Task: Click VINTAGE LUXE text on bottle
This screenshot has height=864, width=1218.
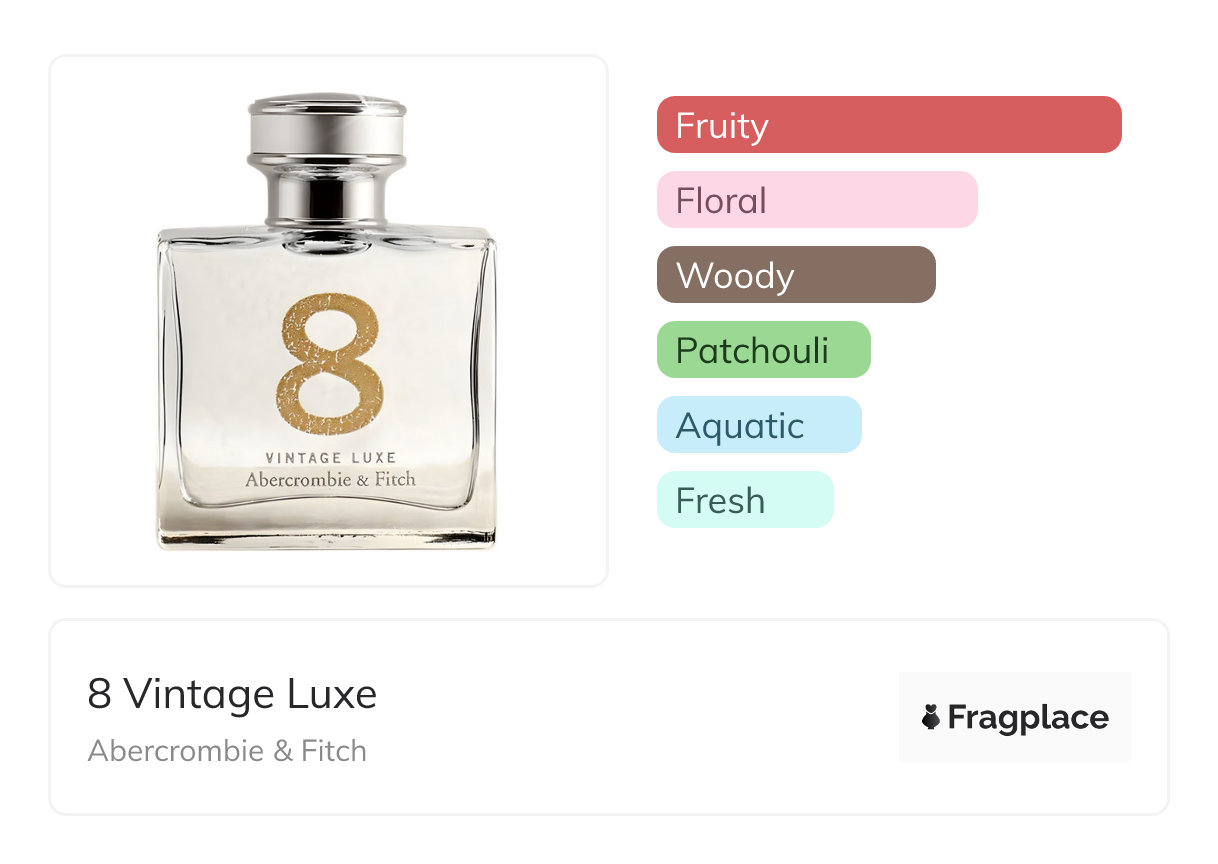Action: 331,458
